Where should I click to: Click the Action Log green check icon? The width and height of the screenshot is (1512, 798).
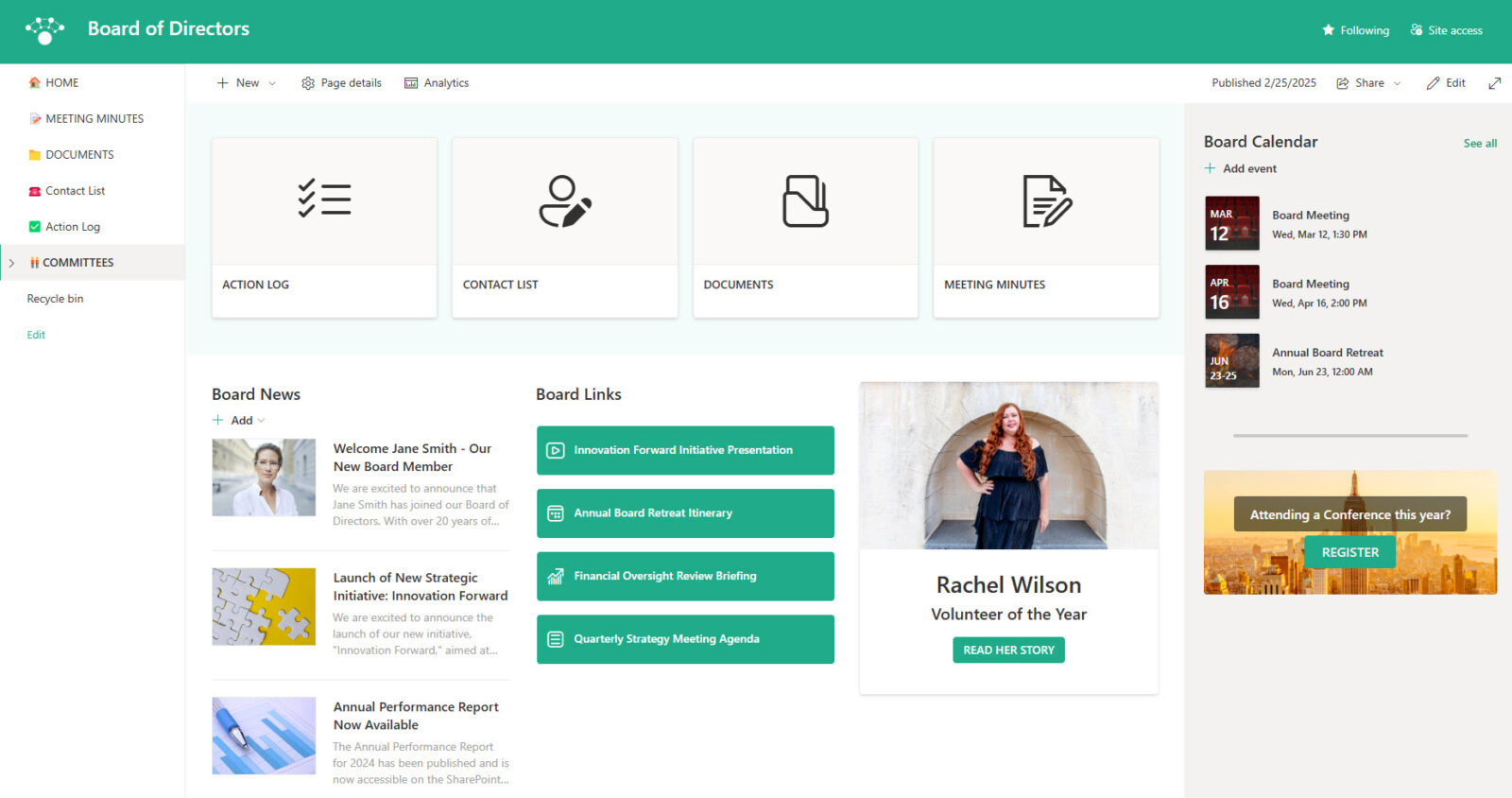click(x=35, y=227)
